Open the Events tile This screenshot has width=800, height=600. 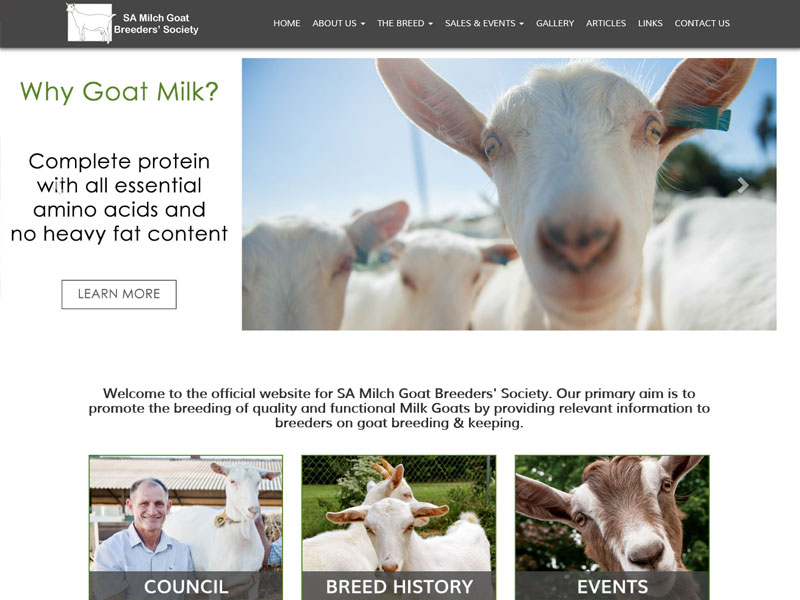click(612, 528)
